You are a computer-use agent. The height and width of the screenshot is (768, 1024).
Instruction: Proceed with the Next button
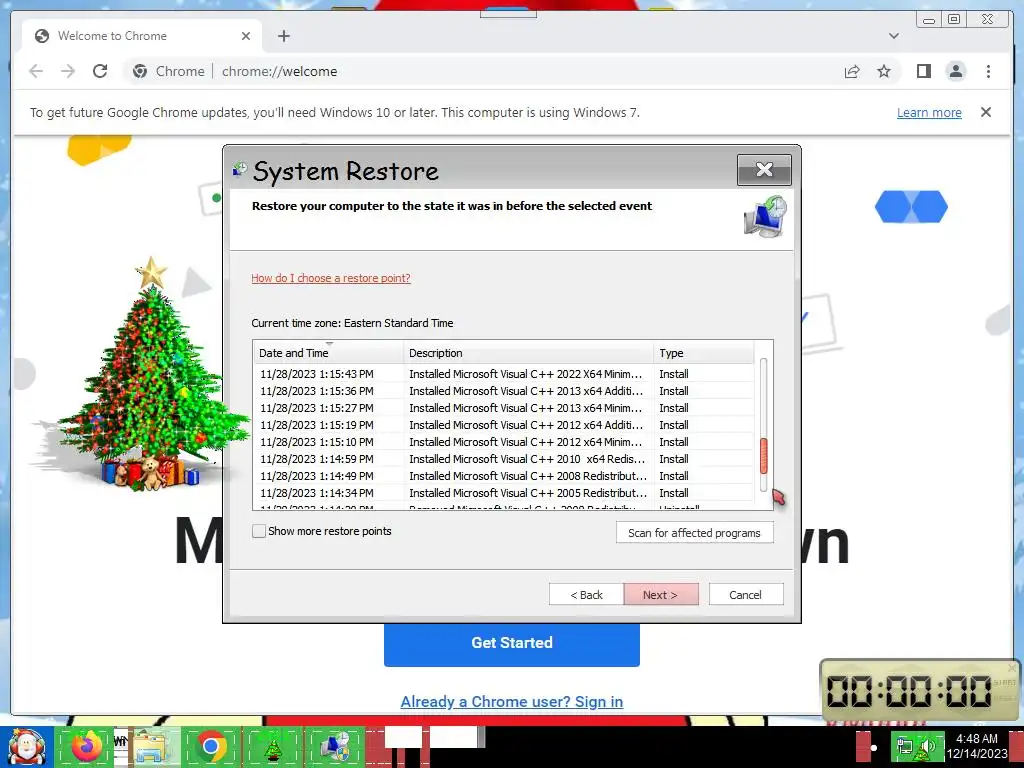660,595
